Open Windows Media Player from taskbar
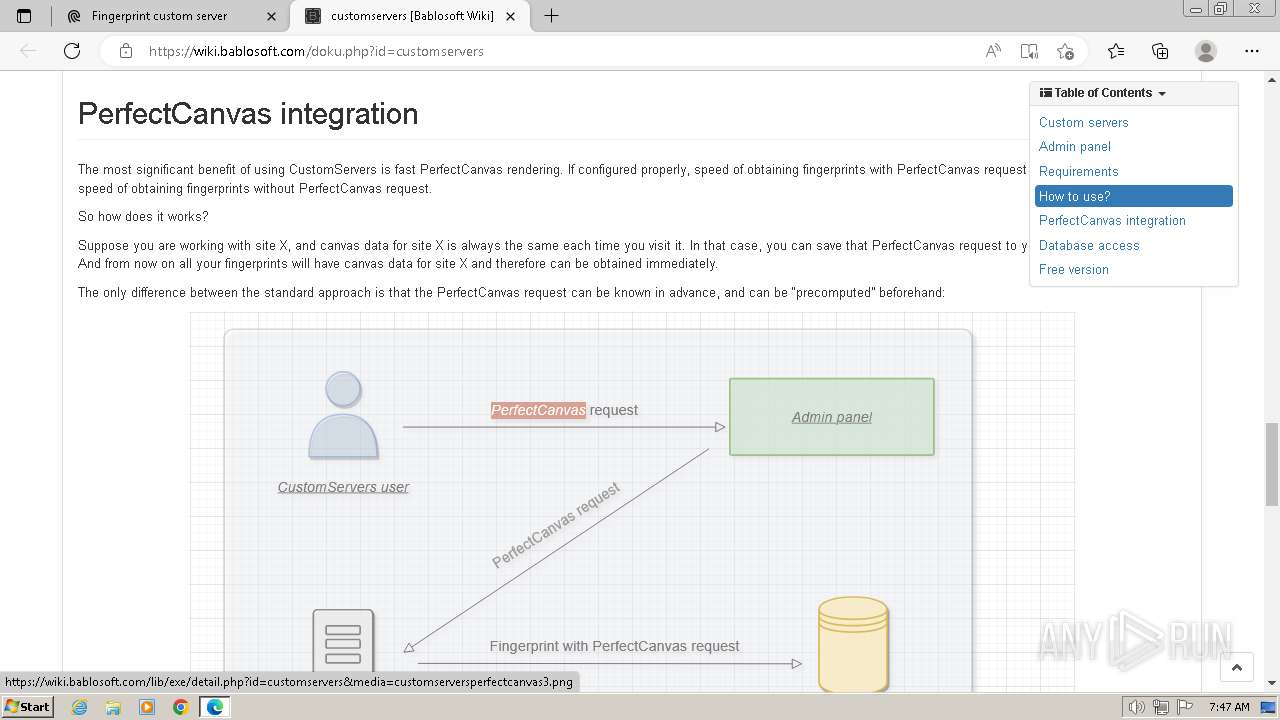1280x720 pixels. [147, 707]
